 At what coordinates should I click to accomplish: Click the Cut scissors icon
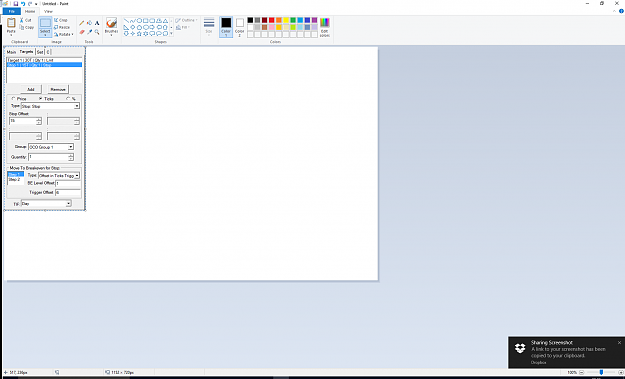[22, 20]
